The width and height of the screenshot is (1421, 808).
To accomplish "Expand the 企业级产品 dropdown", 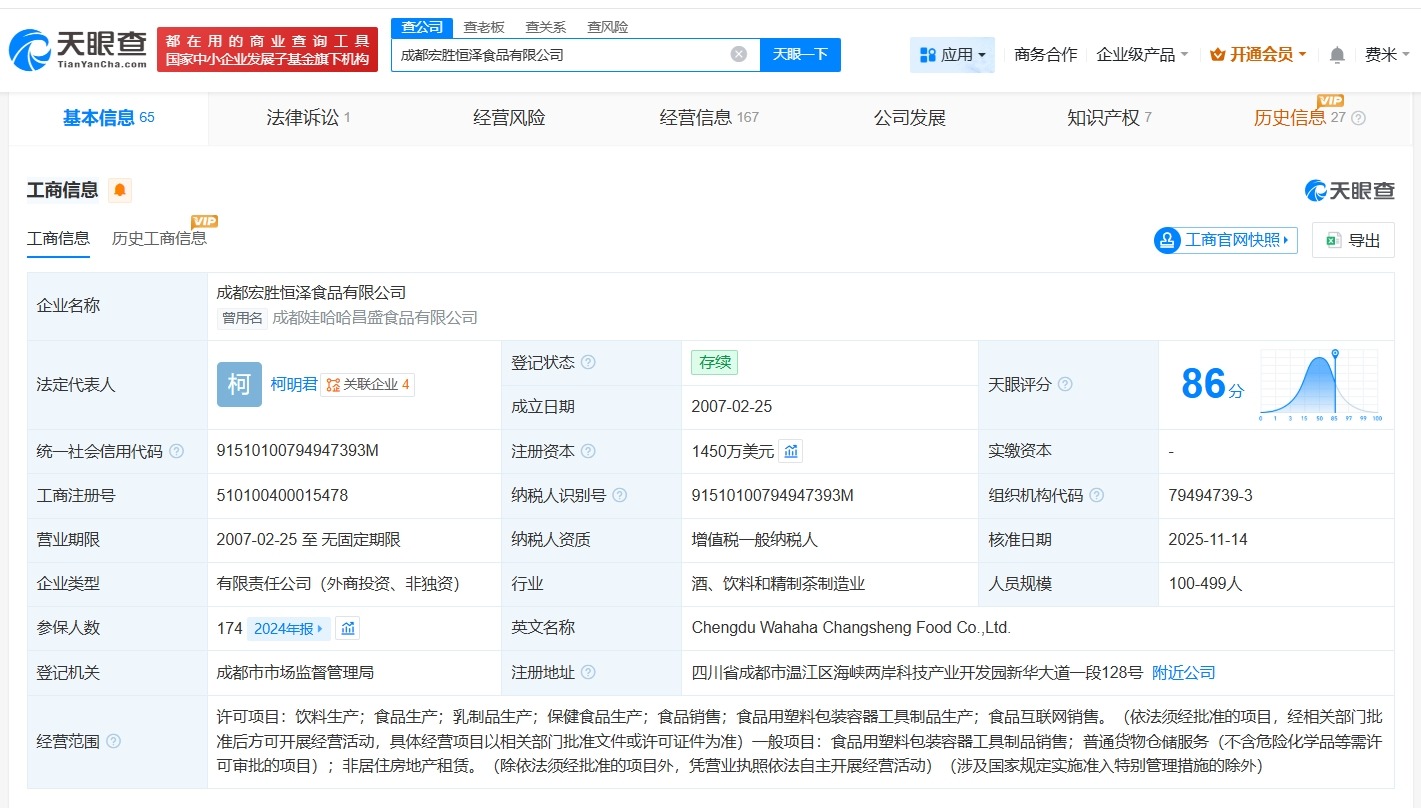I will click(x=1141, y=55).
